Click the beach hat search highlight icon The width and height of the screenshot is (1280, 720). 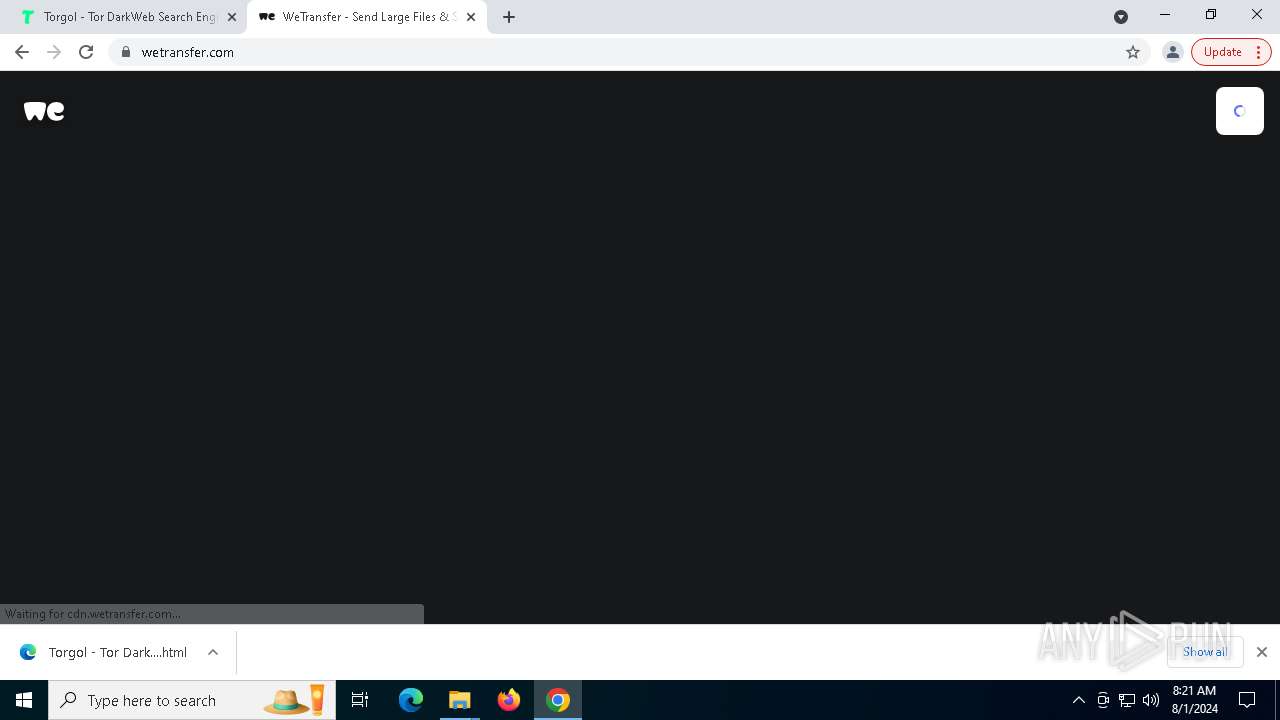pos(294,700)
